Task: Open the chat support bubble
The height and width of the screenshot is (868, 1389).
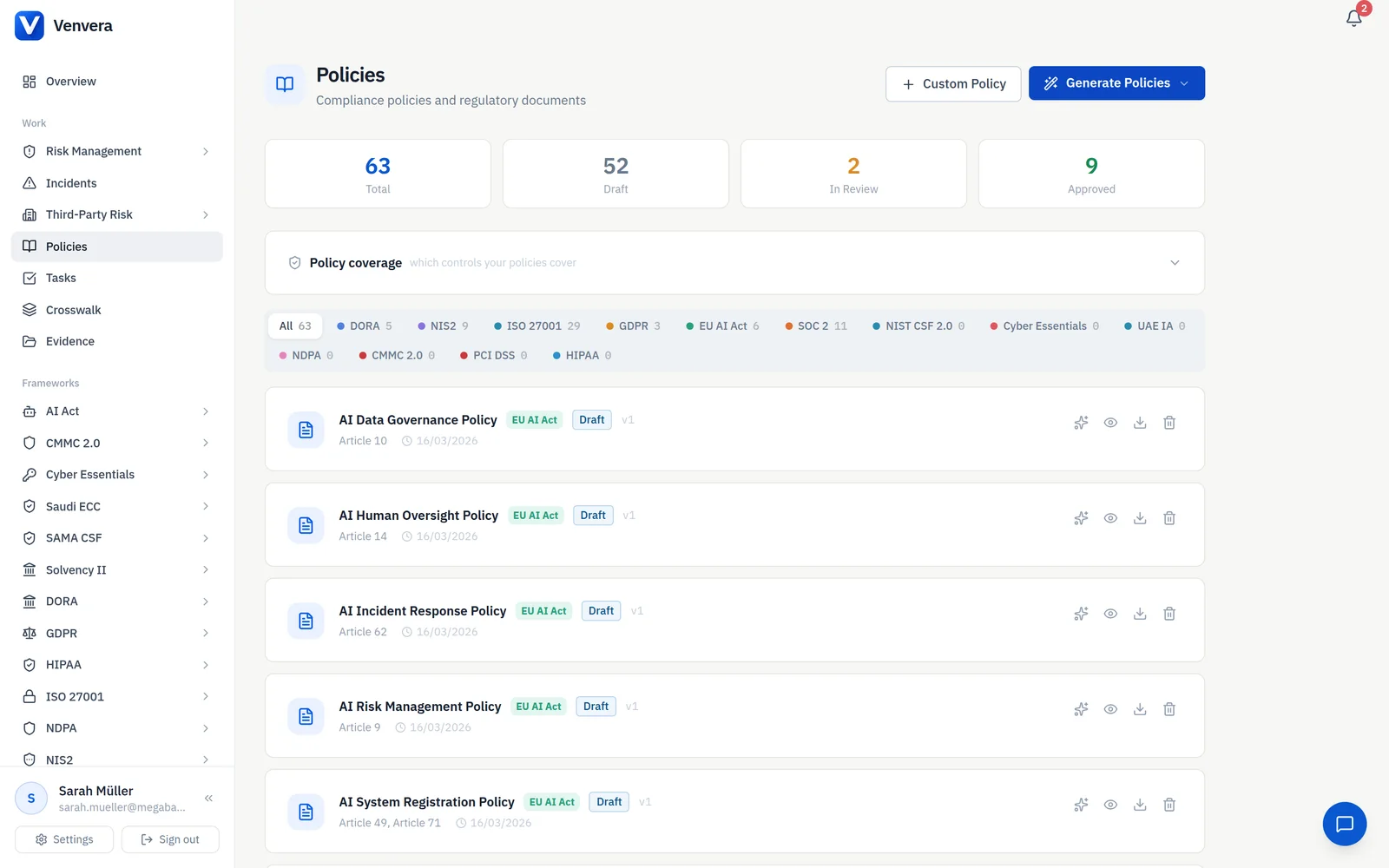Action: pos(1344,824)
